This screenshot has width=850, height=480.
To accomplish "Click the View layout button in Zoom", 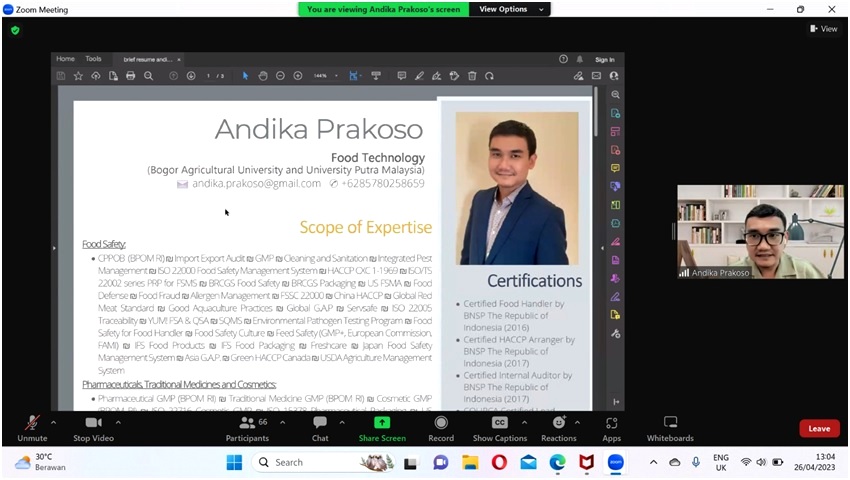I will (x=823, y=29).
